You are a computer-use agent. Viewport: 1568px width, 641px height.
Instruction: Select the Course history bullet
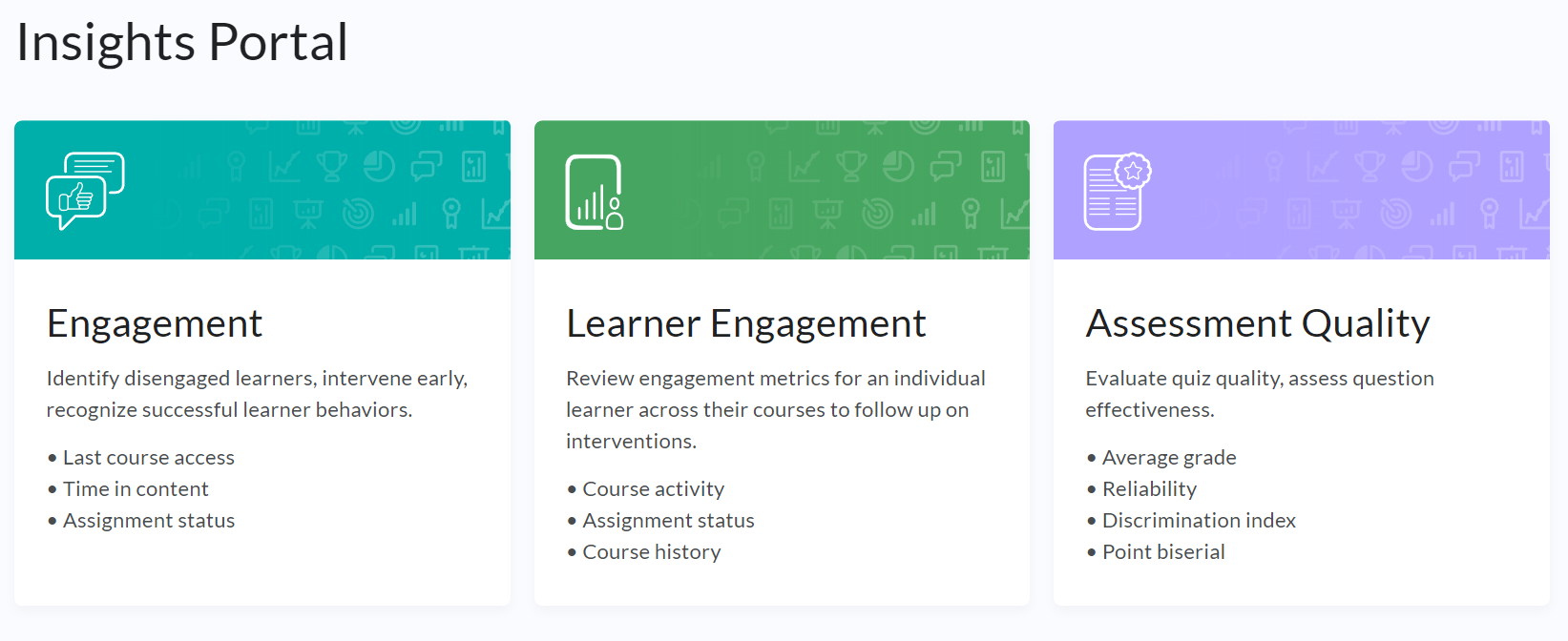[651, 552]
